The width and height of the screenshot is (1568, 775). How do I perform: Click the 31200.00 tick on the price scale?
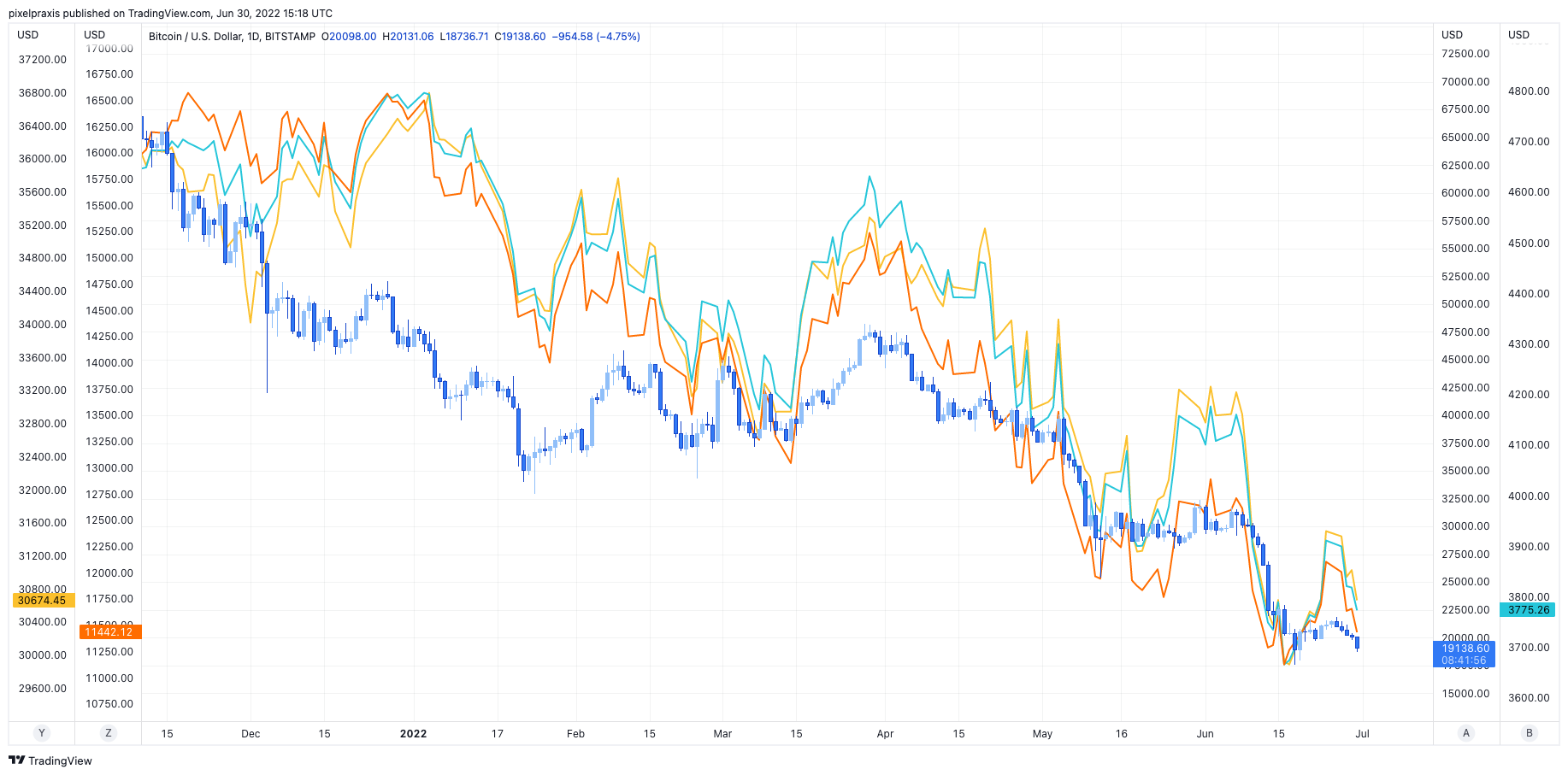click(x=43, y=556)
